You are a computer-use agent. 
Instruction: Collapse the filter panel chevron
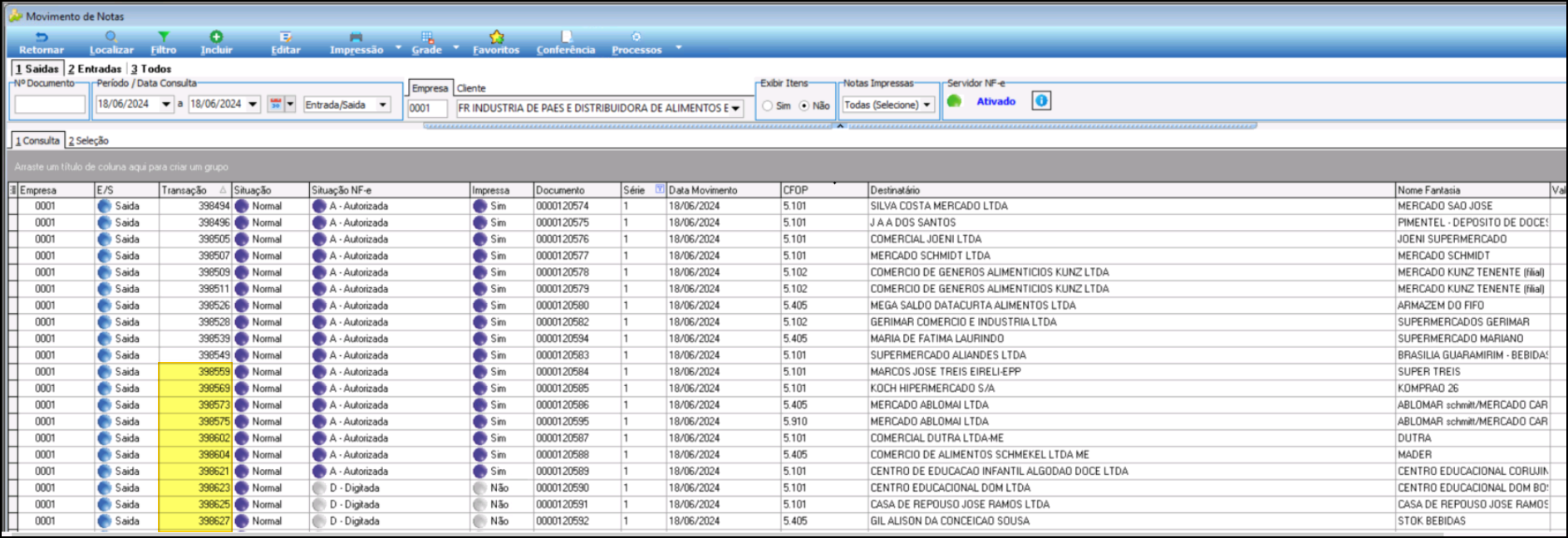(x=840, y=126)
